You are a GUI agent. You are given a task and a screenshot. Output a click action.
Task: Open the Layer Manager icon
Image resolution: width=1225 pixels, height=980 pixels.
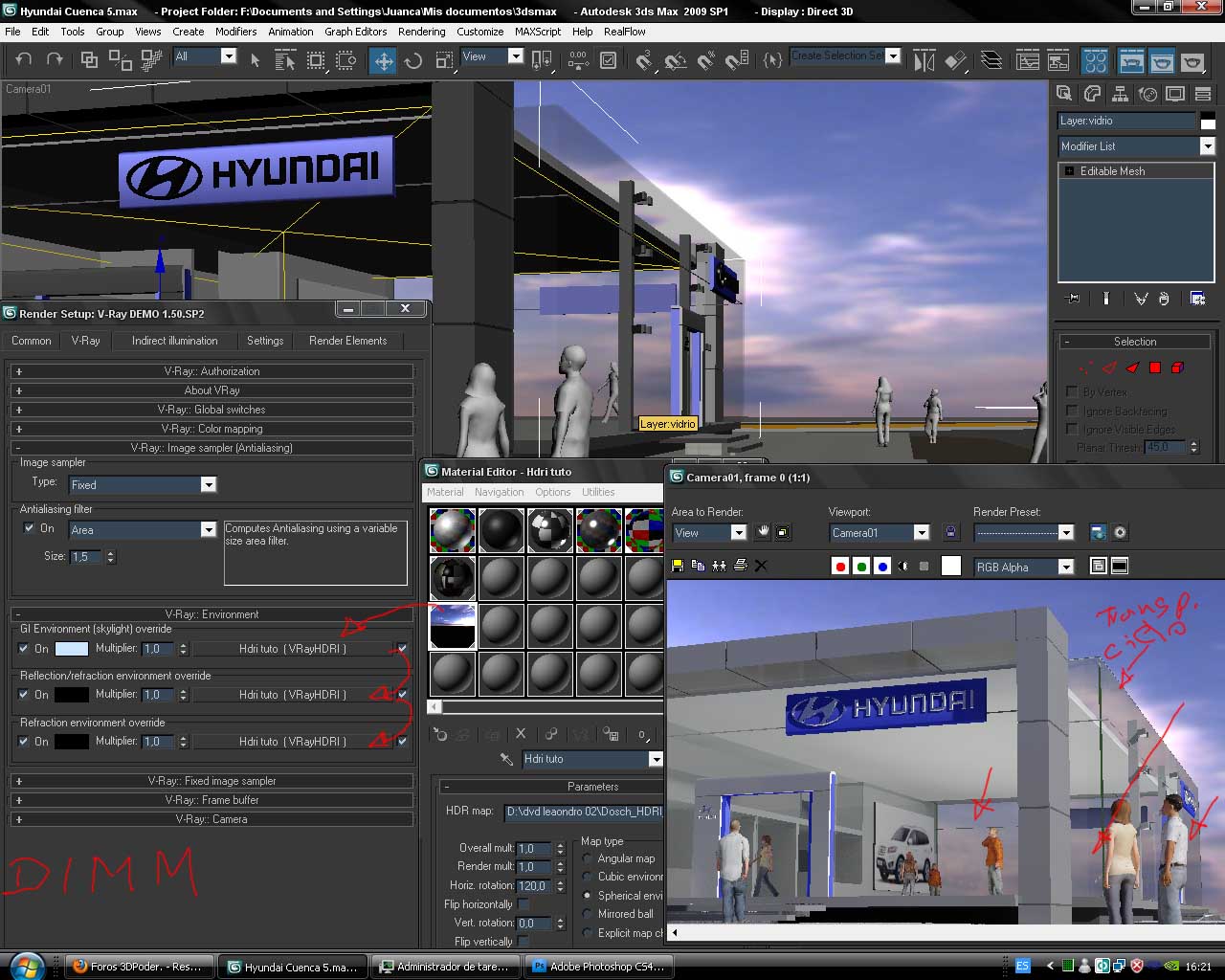pyautogui.click(x=991, y=60)
